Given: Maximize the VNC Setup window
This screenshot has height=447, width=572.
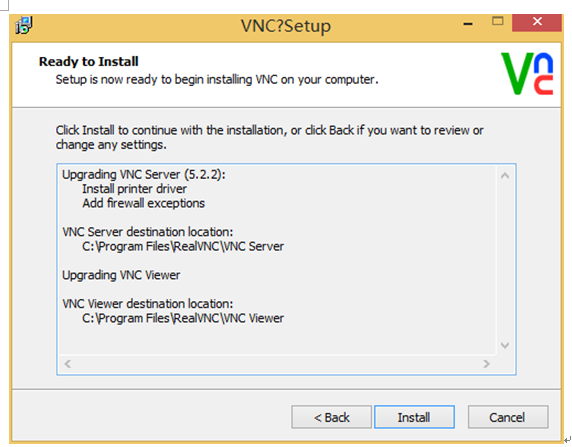Looking at the screenshot, I should [498, 21].
